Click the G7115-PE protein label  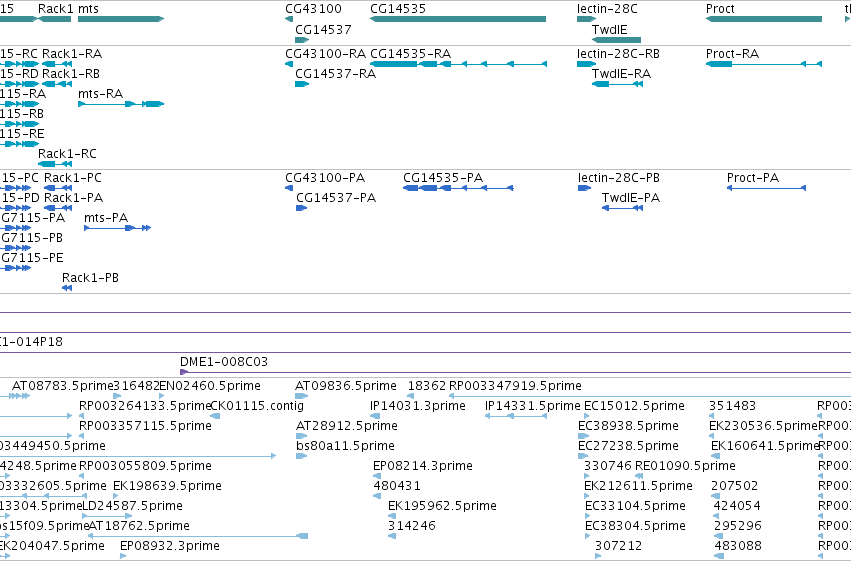[x=32, y=258]
